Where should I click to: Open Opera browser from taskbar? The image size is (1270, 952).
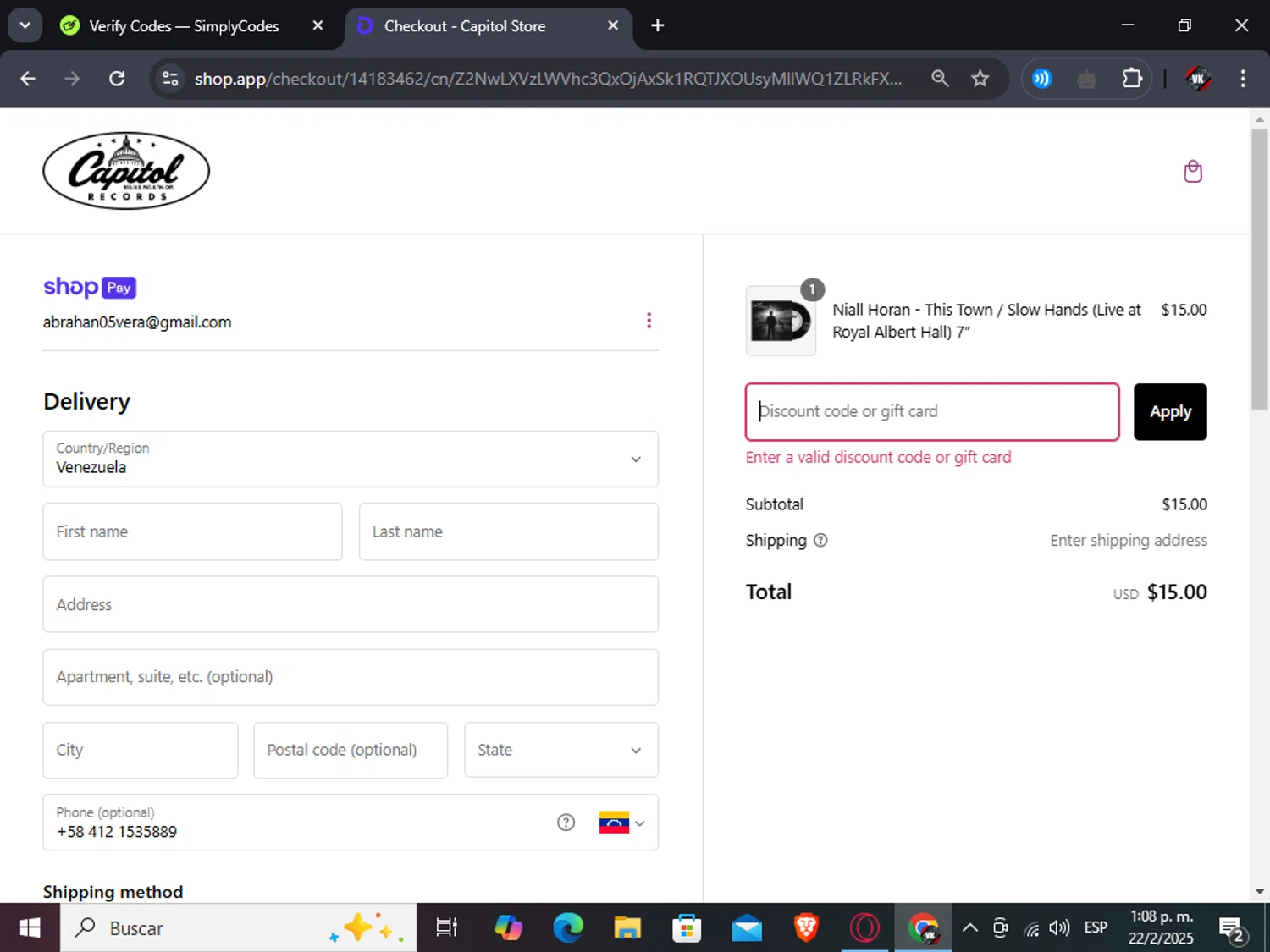[864, 928]
